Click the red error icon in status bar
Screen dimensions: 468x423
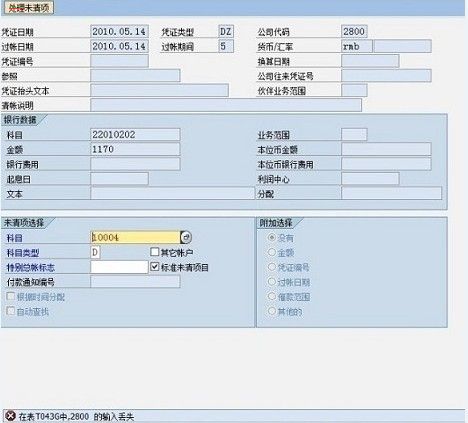(10, 416)
